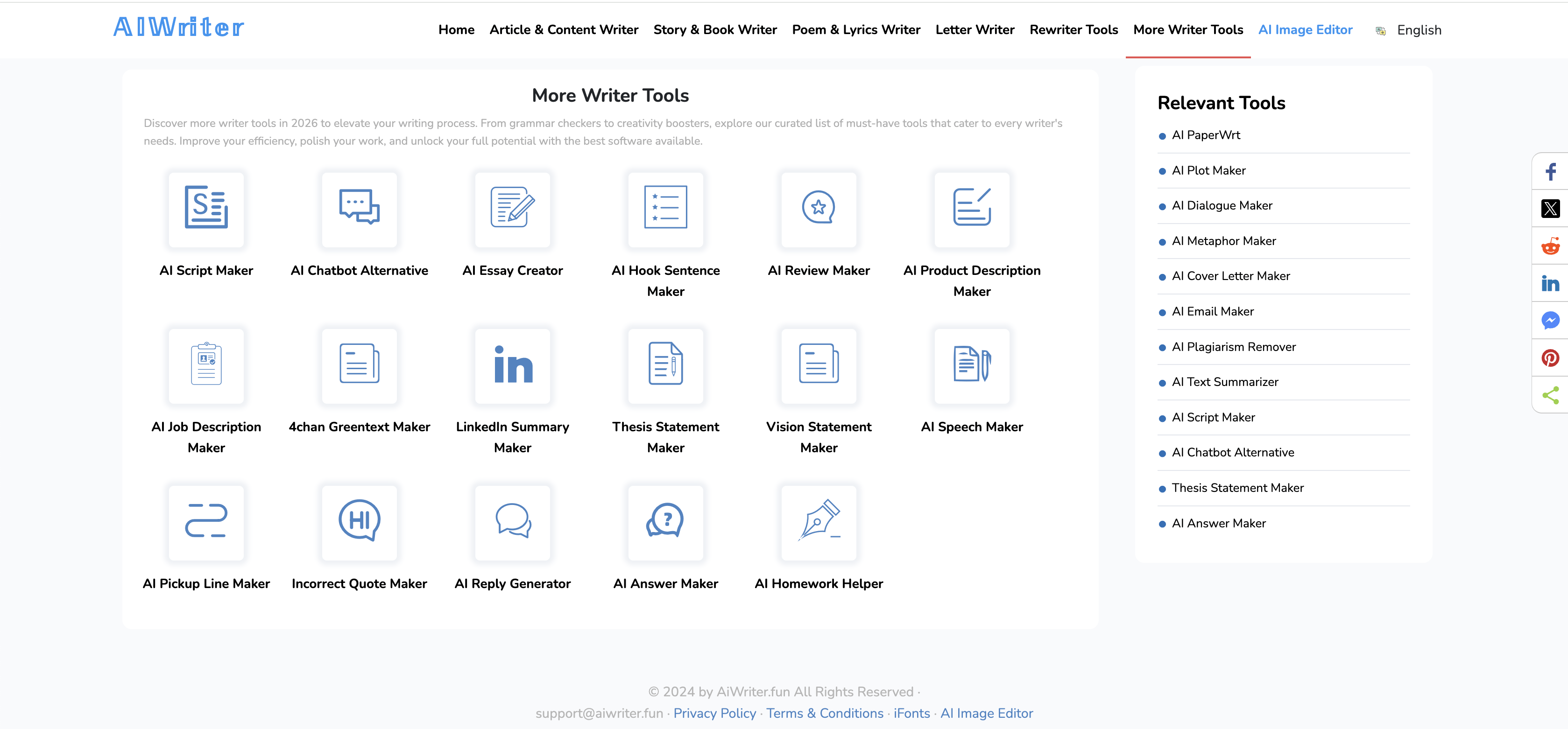Select Story & Book Writer from navigation

714,29
